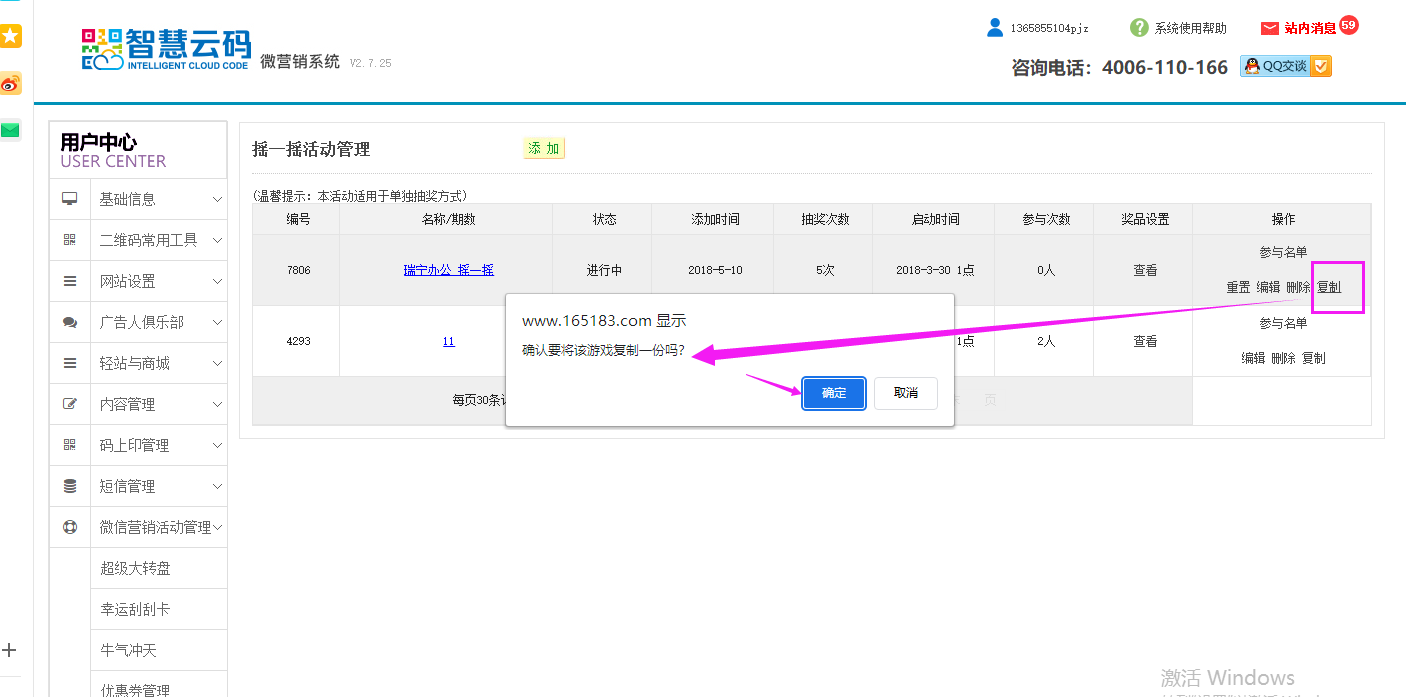Open the Weibo sidebar icon
Viewport: 1406px width, 697px height.
click(x=10, y=84)
